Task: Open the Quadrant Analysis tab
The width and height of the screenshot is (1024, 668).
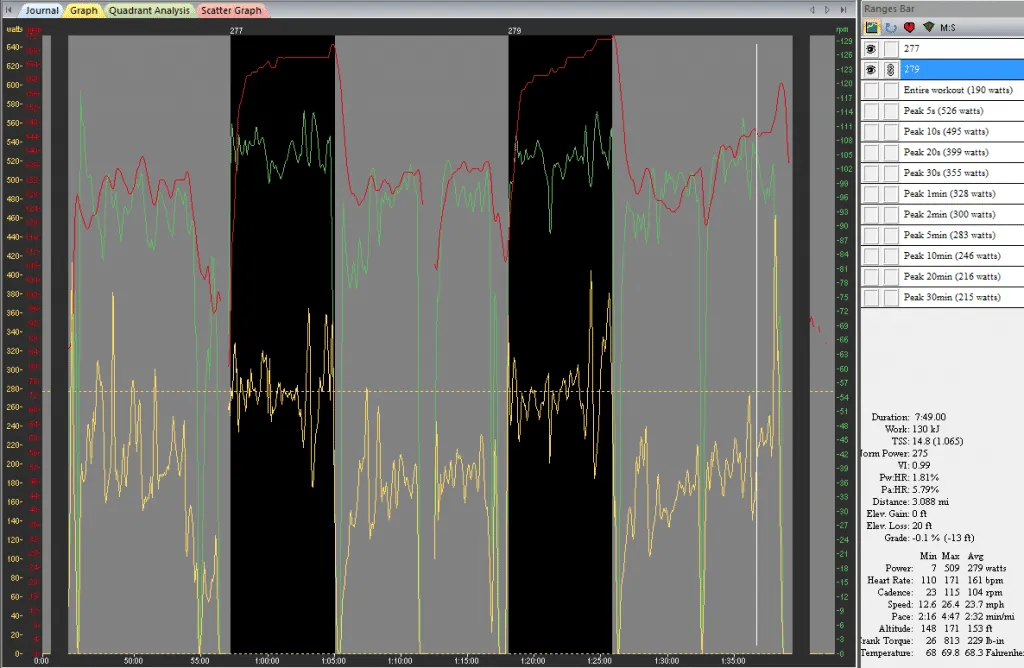Action: (149, 10)
